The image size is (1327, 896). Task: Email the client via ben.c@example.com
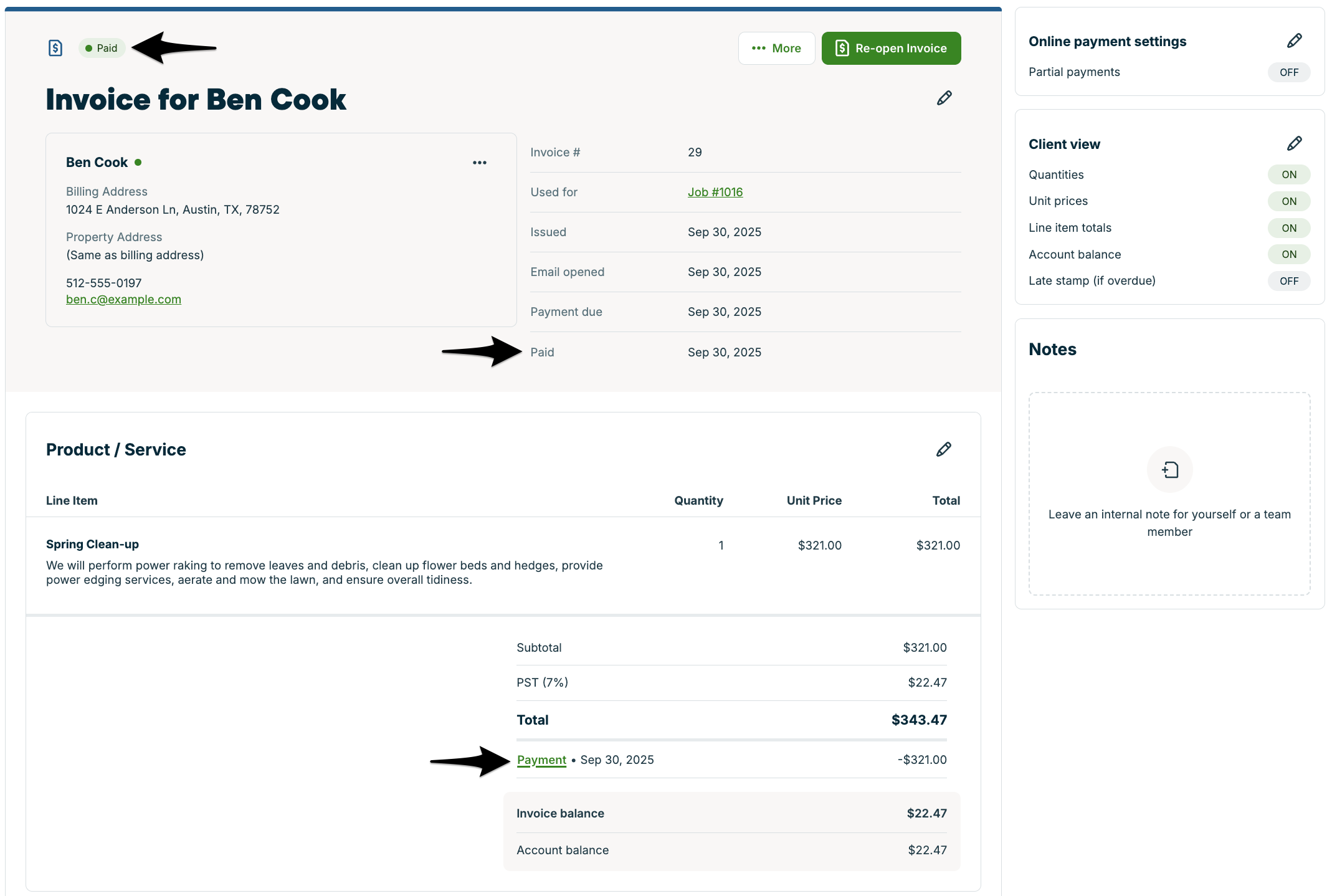tap(123, 299)
